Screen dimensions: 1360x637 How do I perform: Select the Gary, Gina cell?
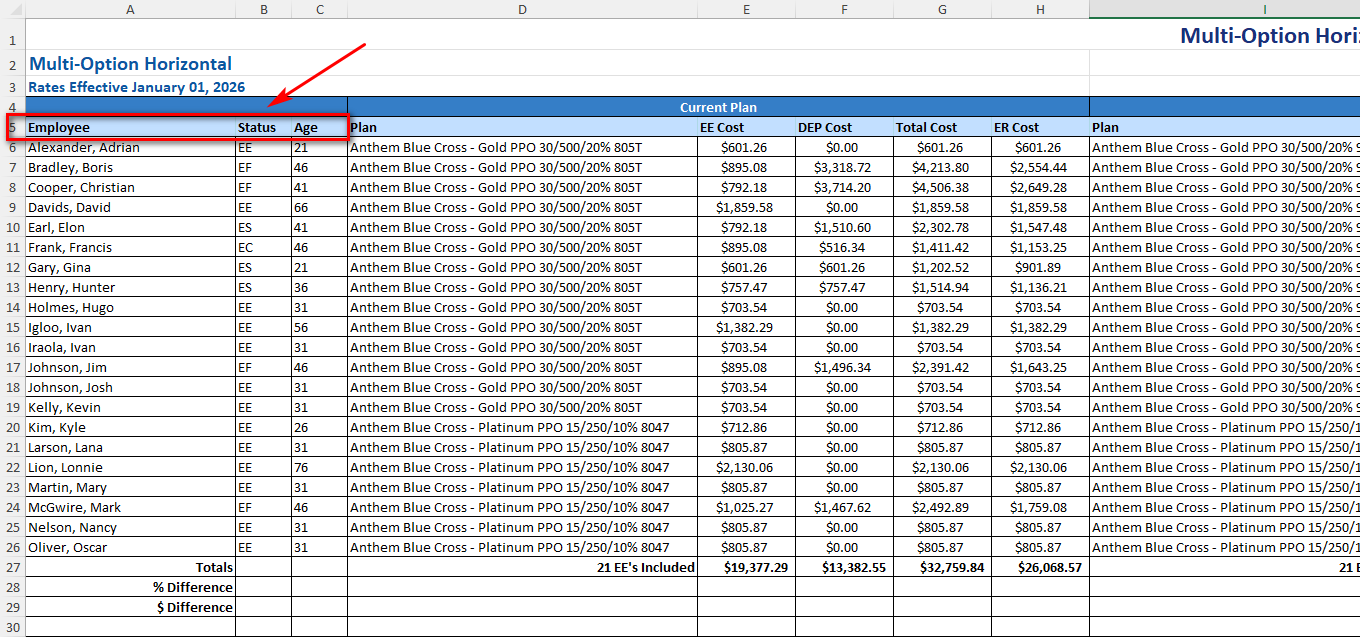click(x=130, y=267)
